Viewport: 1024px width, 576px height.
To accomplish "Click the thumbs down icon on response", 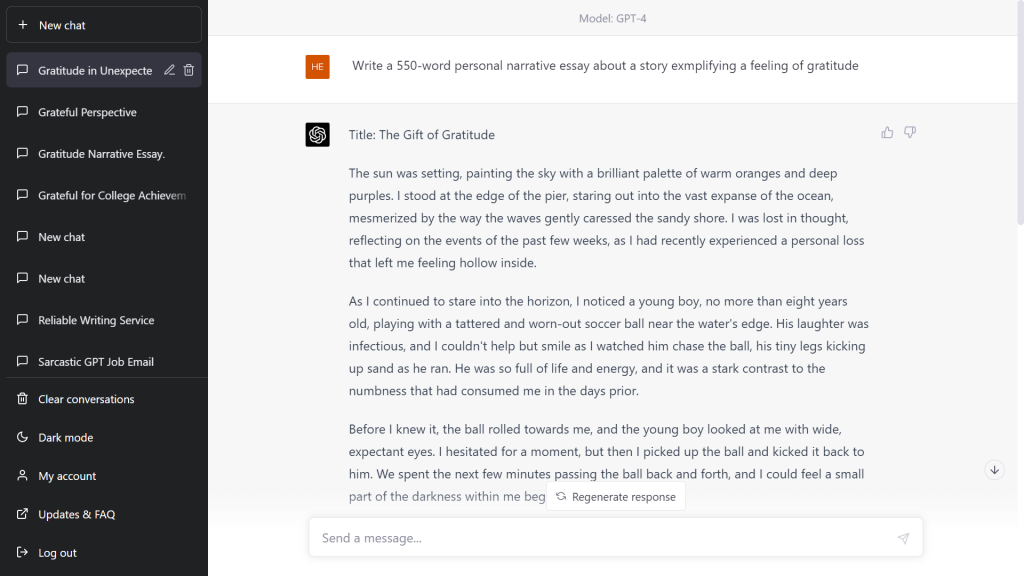I will pos(910,132).
